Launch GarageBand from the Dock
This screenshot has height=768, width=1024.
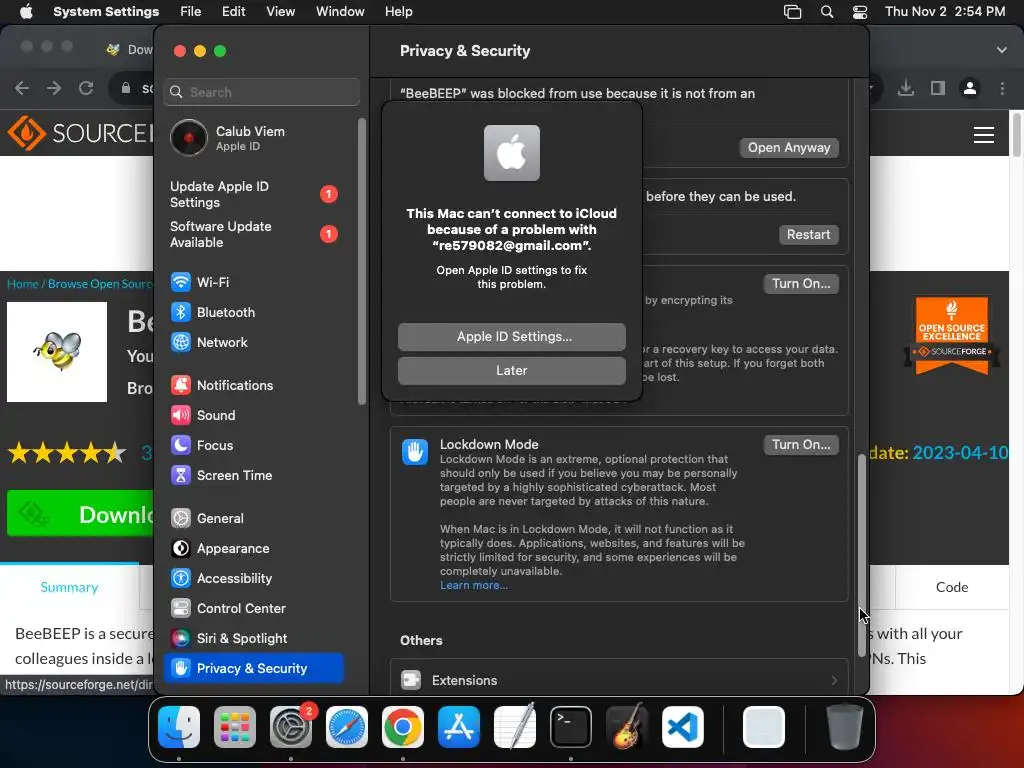[x=627, y=727]
